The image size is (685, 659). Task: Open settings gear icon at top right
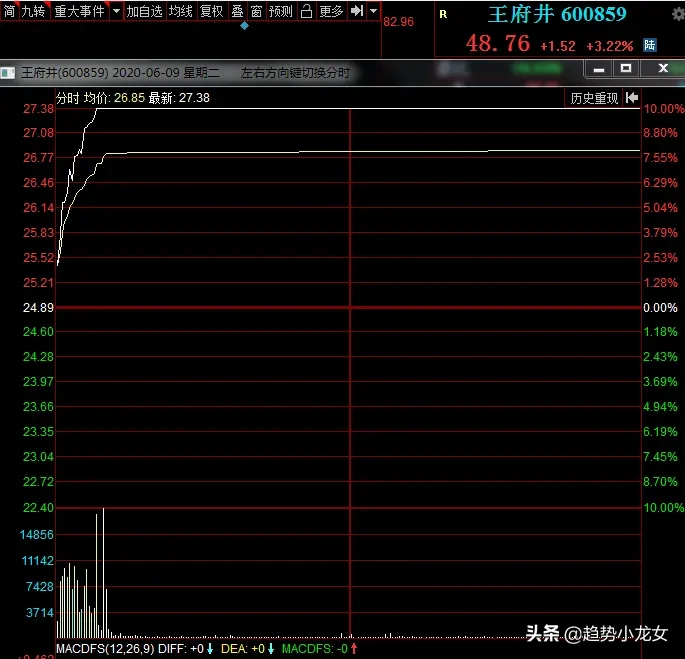[678, 14]
